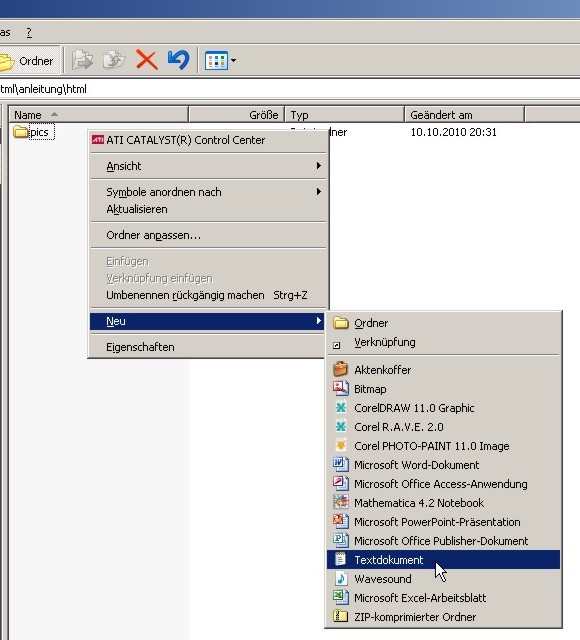580x640 pixels.
Task: Open the Views dropdown arrow
Action: point(233,60)
